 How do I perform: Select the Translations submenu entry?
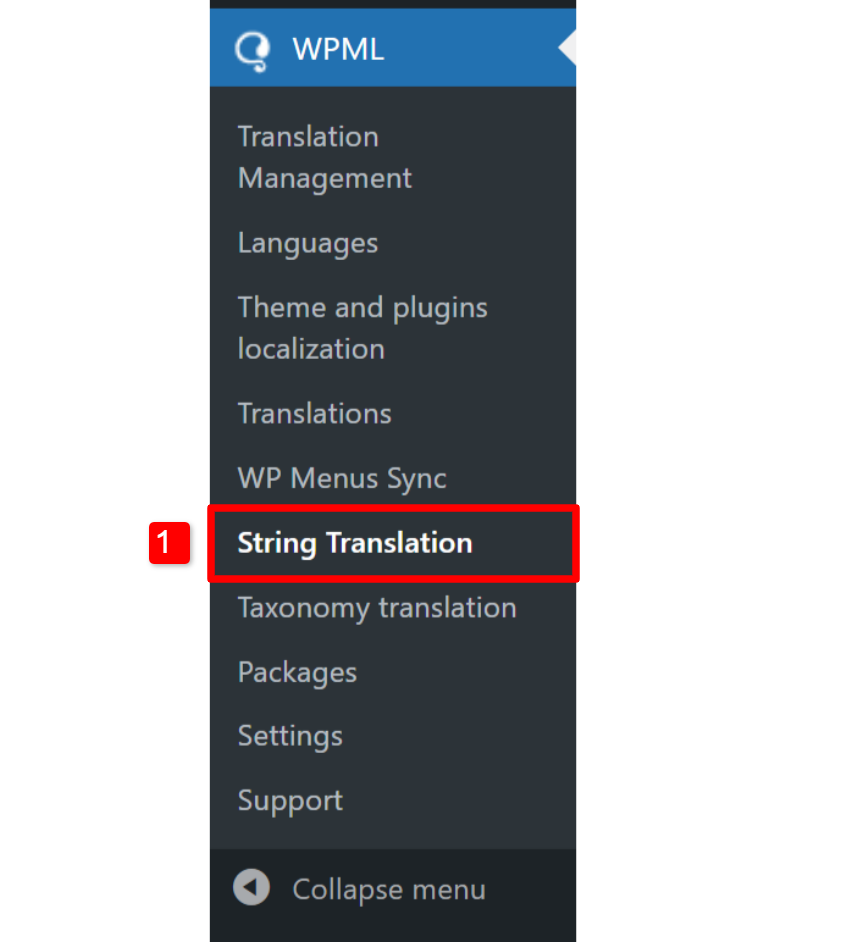314,414
